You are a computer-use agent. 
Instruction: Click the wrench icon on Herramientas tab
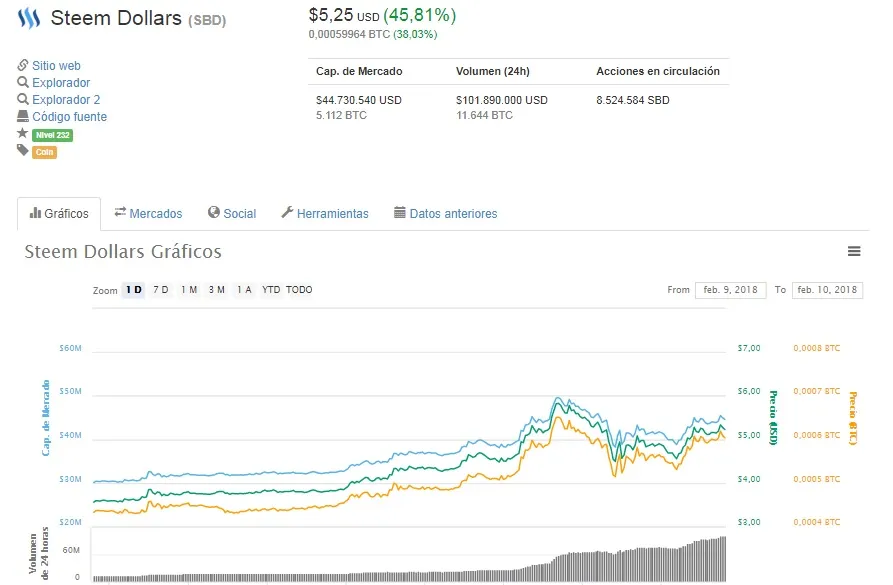(x=287, y=212)
